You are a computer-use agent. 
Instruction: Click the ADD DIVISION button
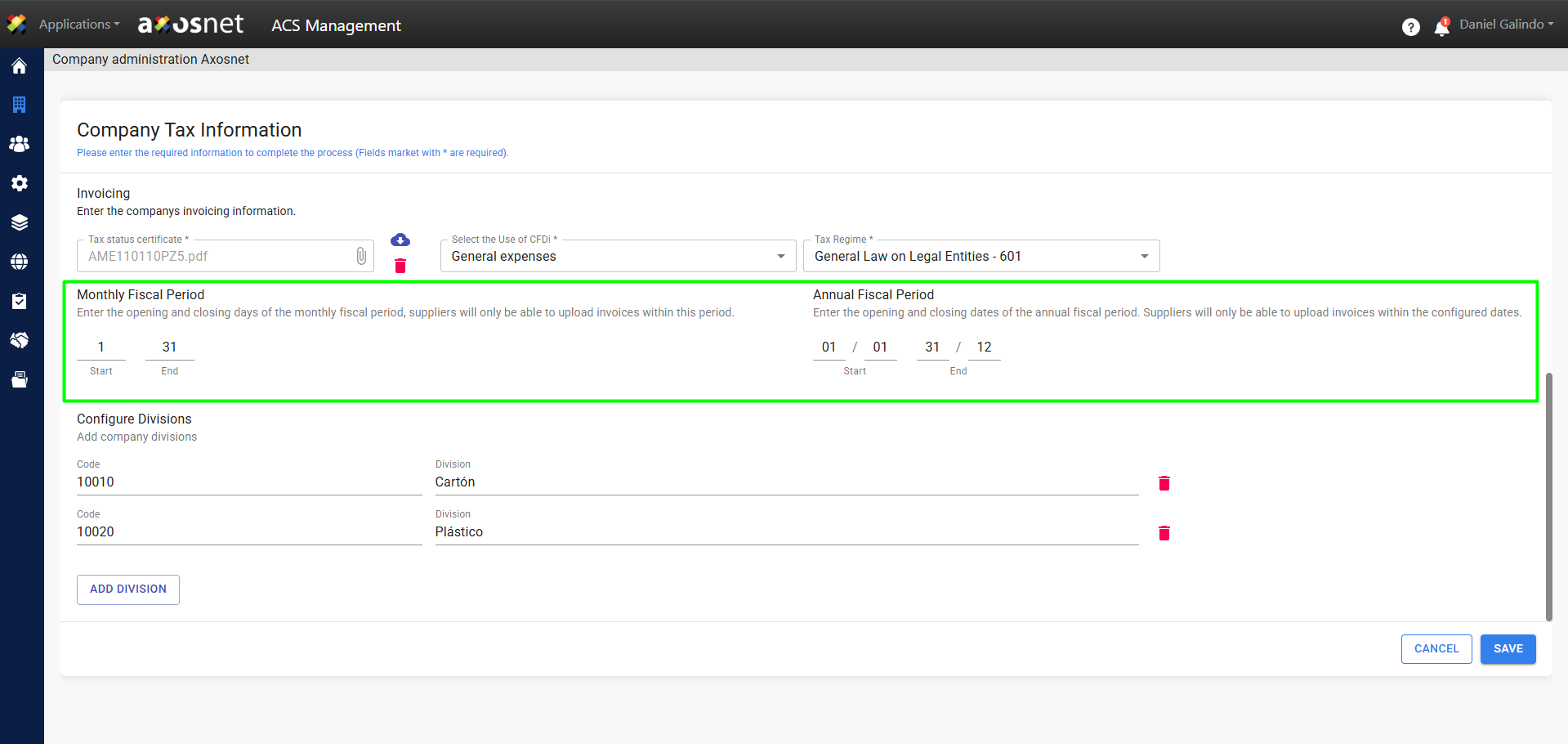pos(128,589)
